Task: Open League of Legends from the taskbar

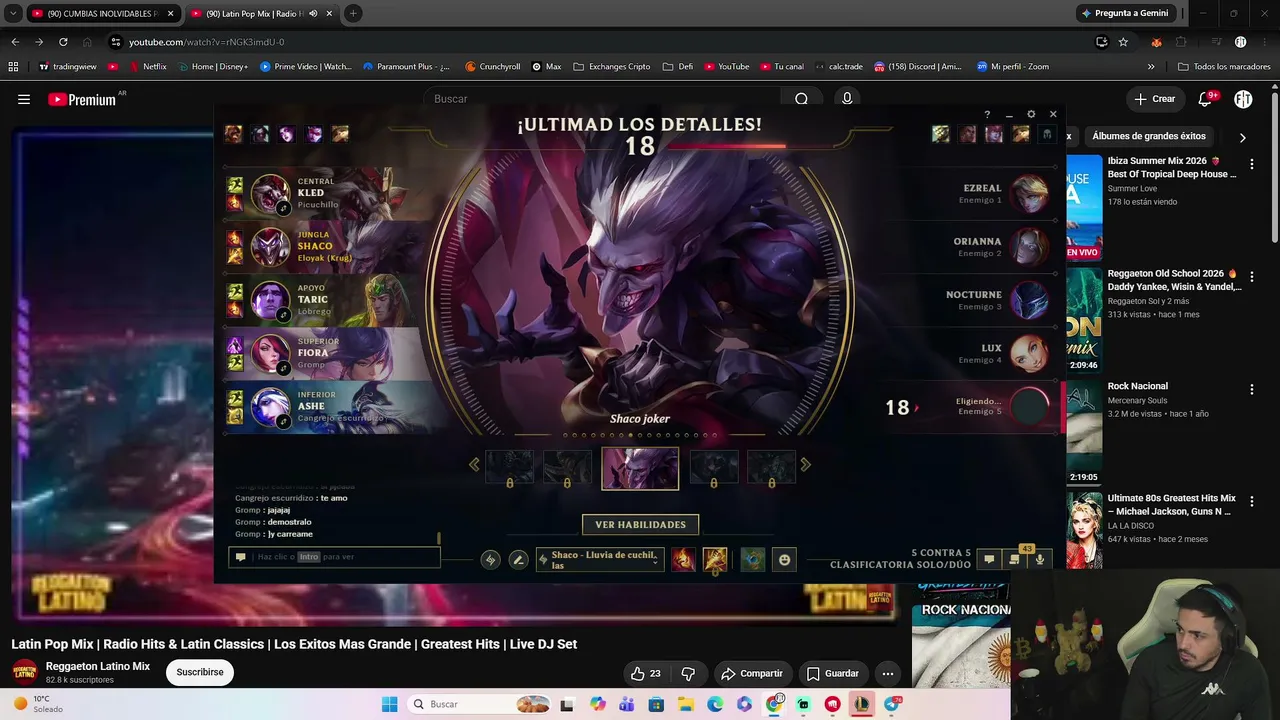Action: [x=861, y=704]
